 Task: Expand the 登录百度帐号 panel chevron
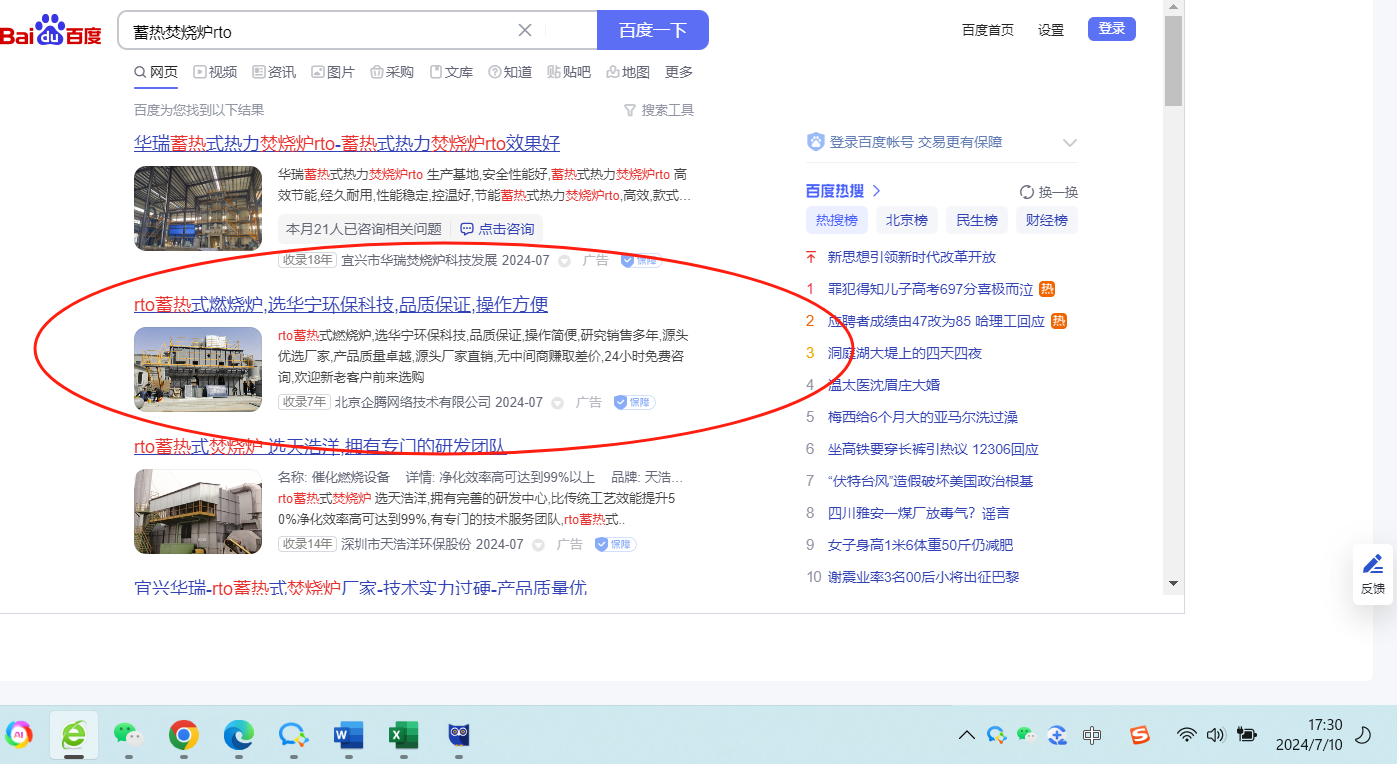[x=1069, y=142]
